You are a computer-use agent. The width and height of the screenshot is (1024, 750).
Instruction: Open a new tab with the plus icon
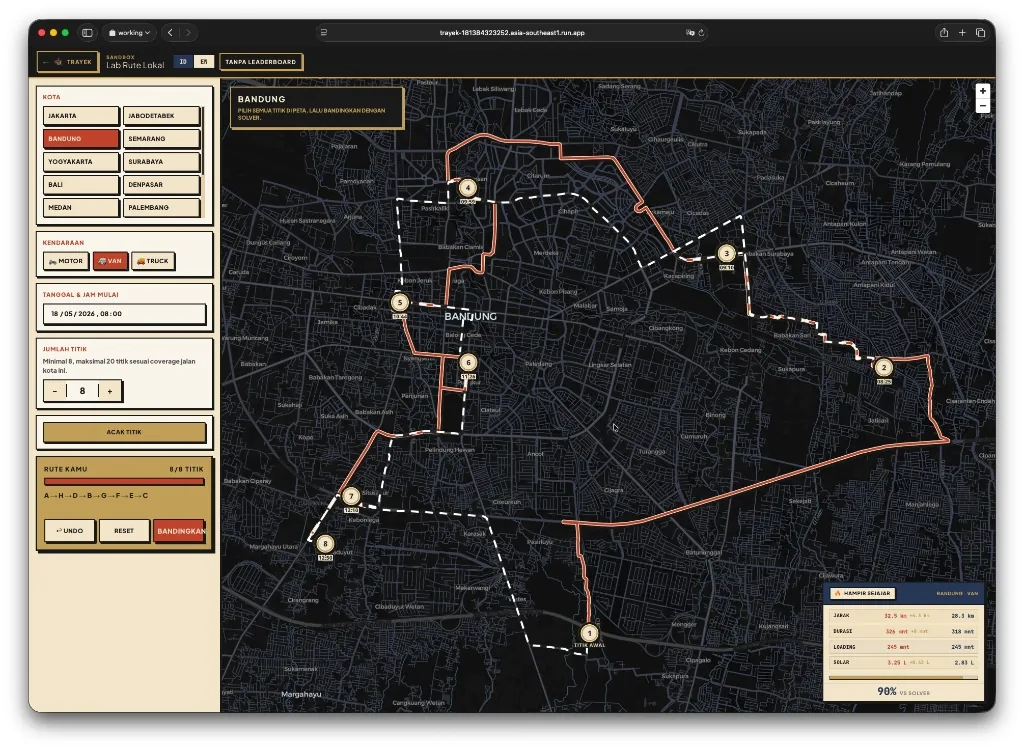pyautogui.click(x=962, y=33)
